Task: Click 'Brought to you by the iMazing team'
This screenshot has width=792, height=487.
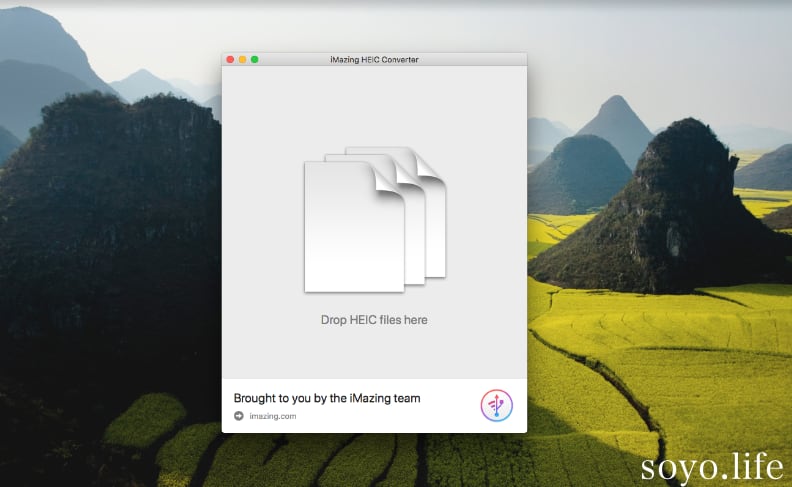Action: (x=327, y=398)
